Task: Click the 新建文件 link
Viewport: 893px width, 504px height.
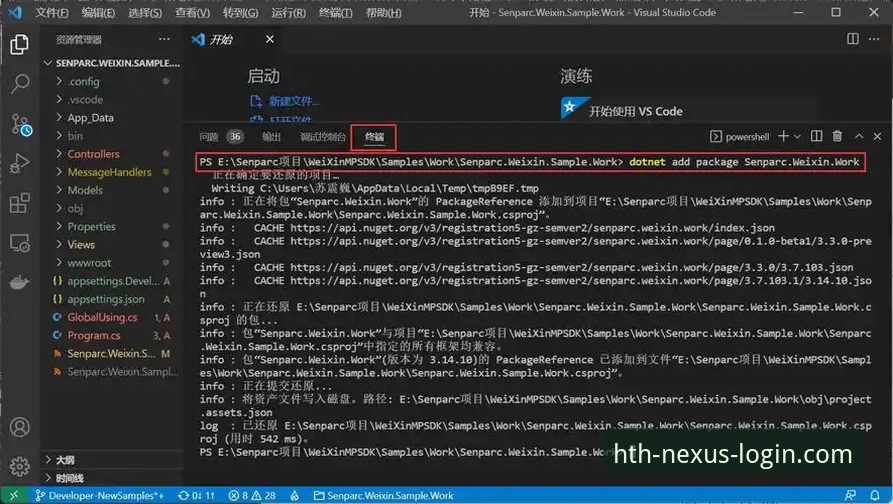Action: (x=293, y=101)
